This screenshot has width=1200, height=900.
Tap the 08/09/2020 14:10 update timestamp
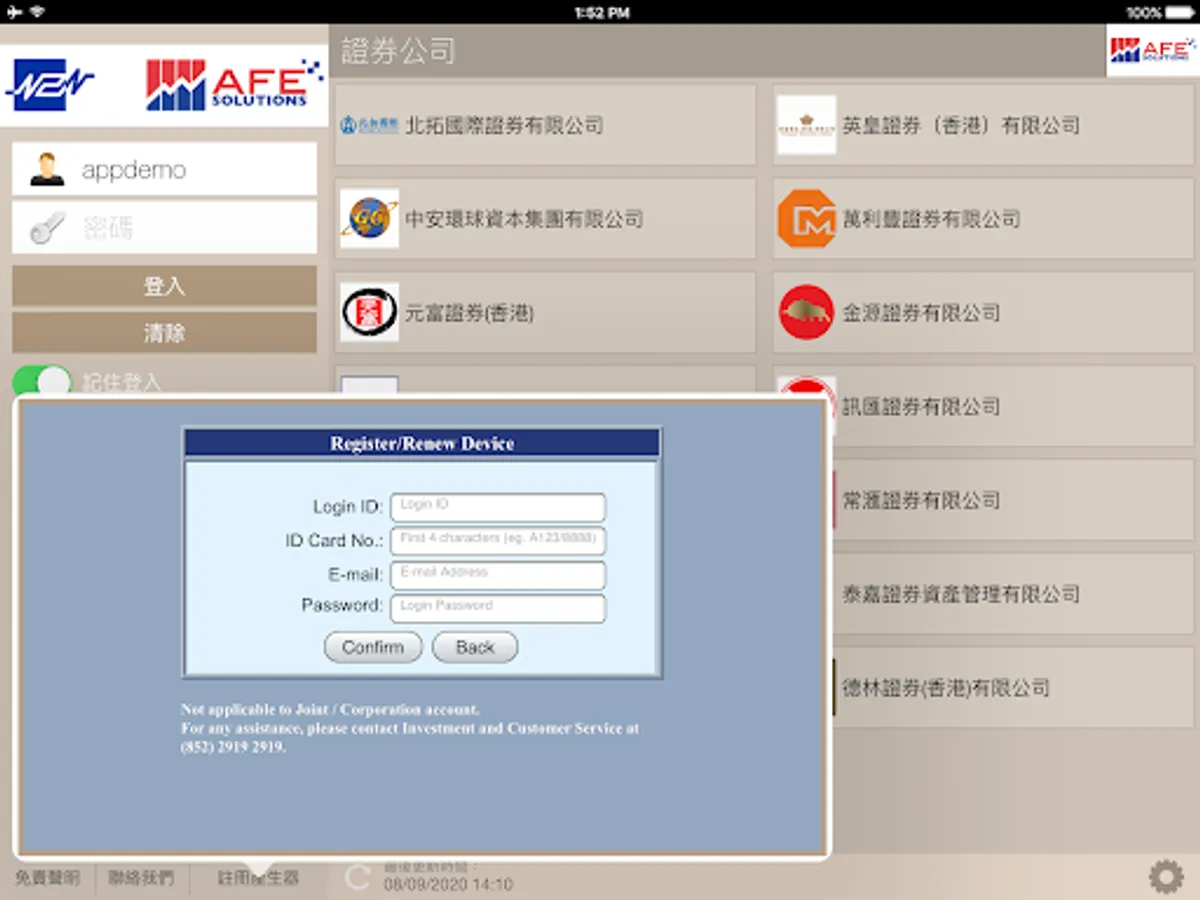[x=448, y=885]
